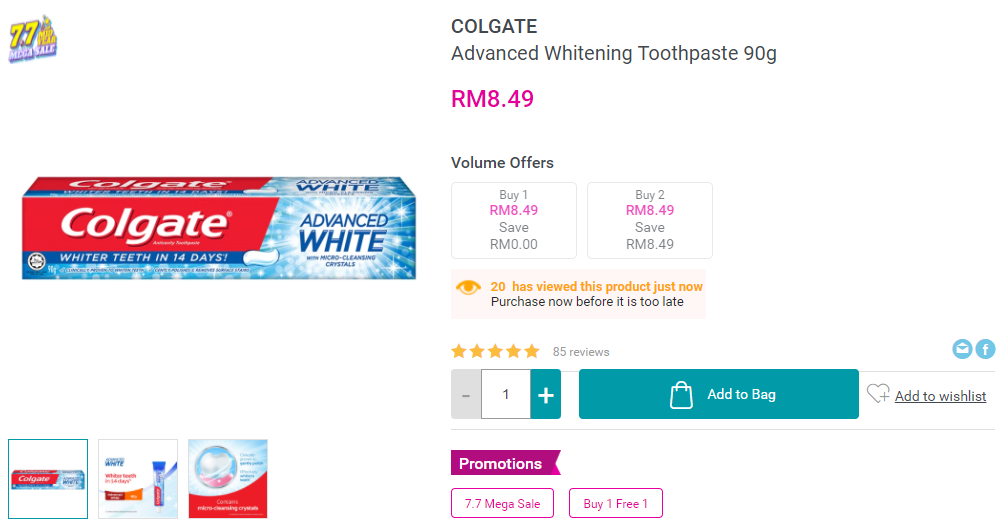Click the quantity input field
The image size is (1004, 530).
point(506,394)
